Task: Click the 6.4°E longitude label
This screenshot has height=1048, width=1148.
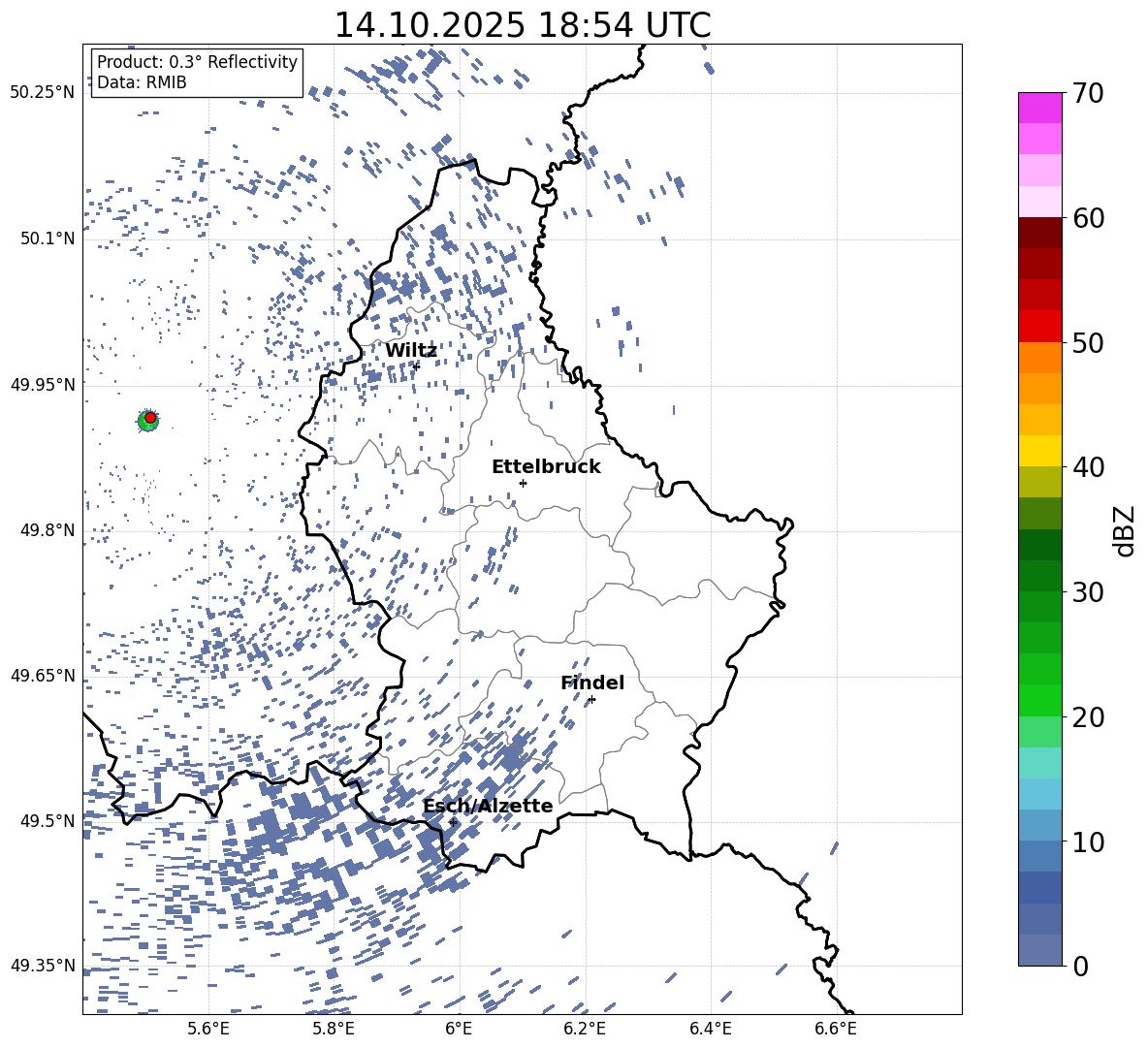Action: (x=710, y=1029)
